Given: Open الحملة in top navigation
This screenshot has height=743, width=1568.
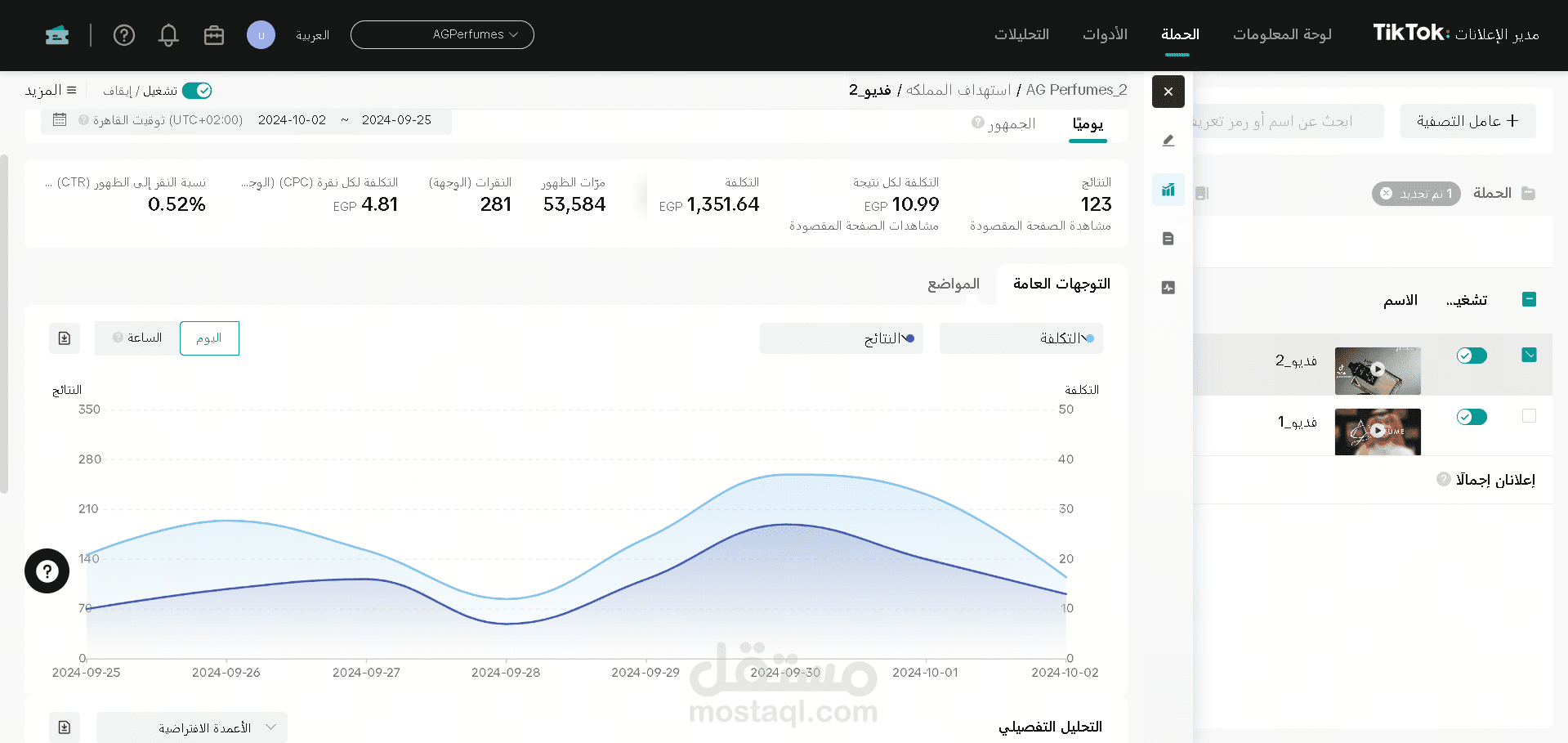Looking at the screenshot, I should pyautogui.click(x=1180, y=34).
